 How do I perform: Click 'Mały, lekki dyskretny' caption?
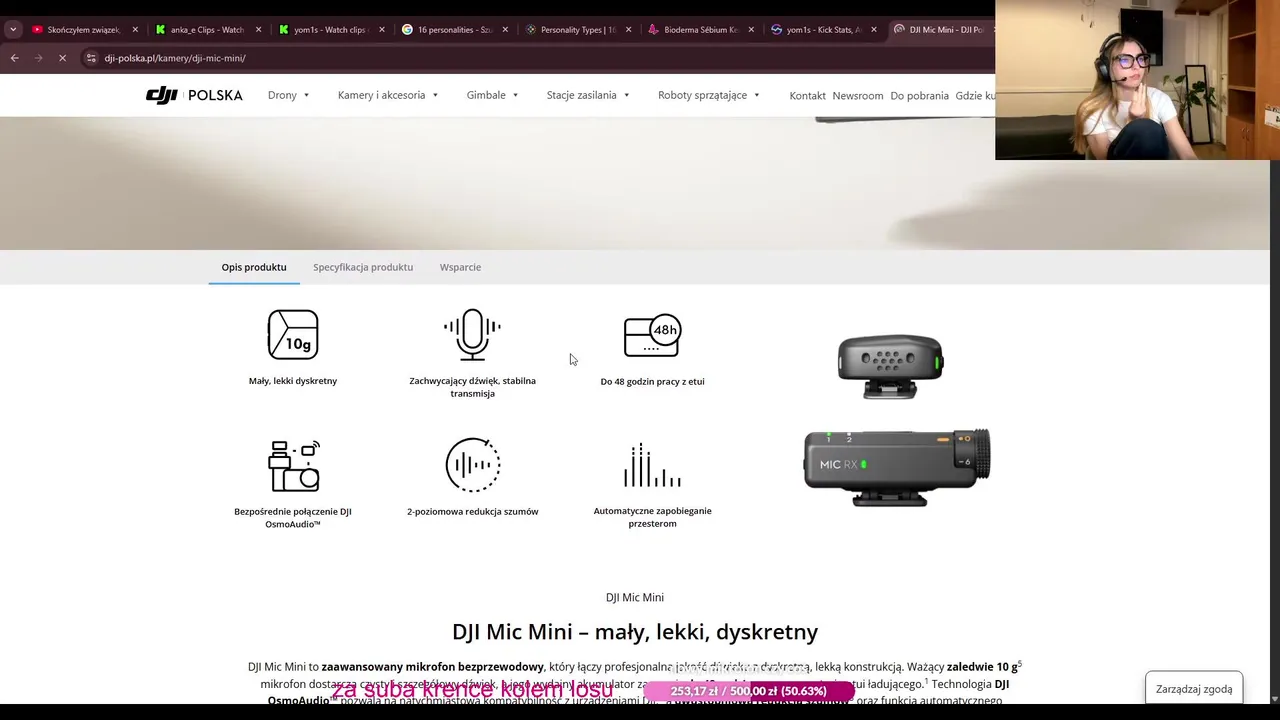tap(293, 381)
